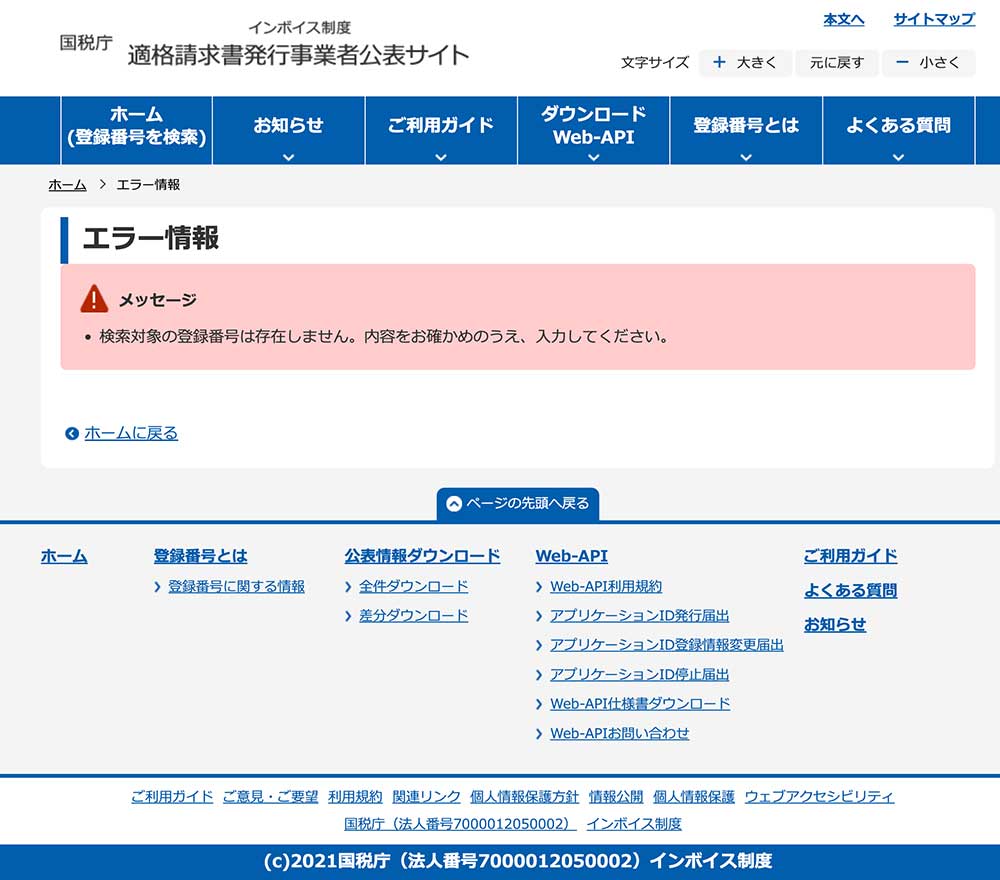Image resolution: width=1000 pixels, height=880 pixels.
Task: Click the ホーム breadcrumb link
Action: [65, 184]
